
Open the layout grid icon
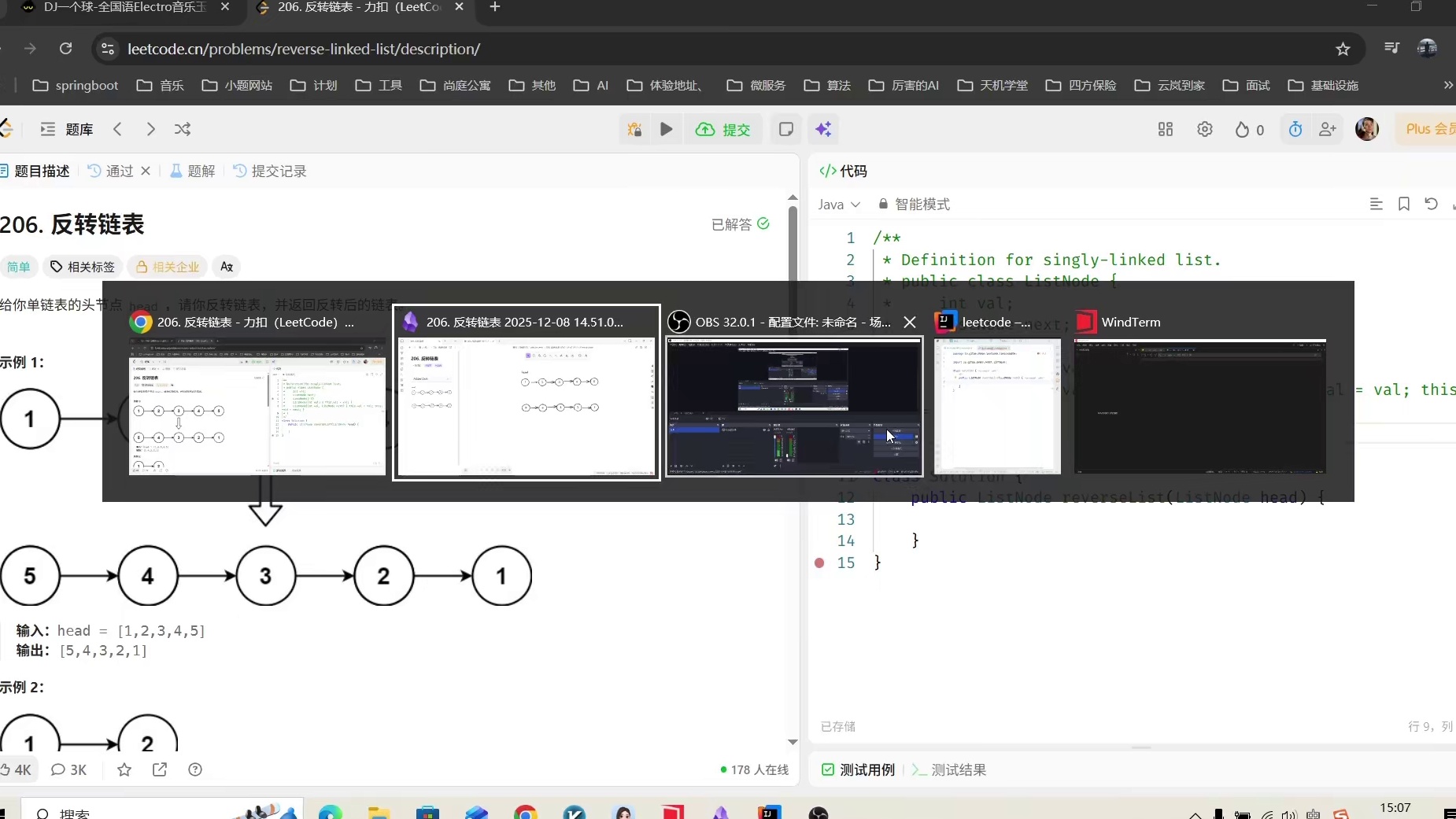point(1166,129)
